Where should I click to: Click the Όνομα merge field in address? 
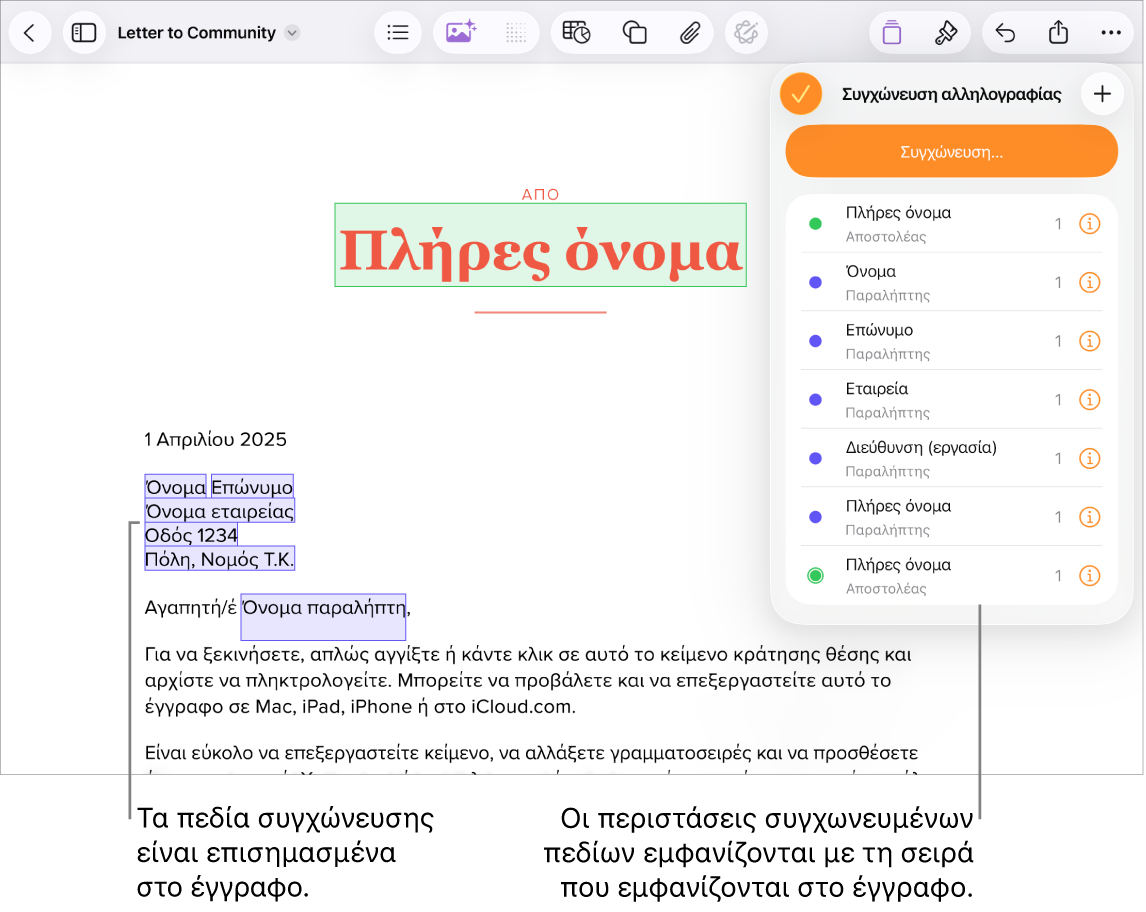point(175,487)
